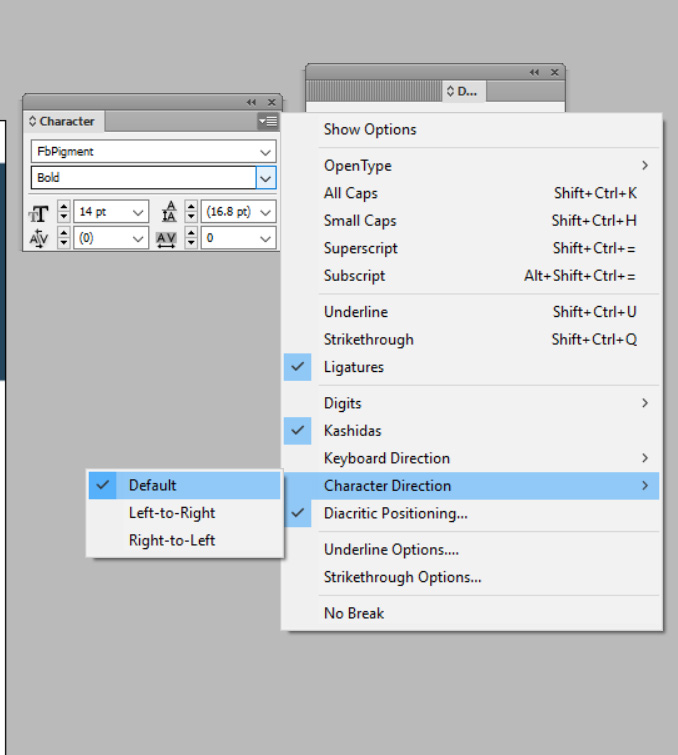
Task: Click the kerning AV icon
Action: (x=39, y=238)
